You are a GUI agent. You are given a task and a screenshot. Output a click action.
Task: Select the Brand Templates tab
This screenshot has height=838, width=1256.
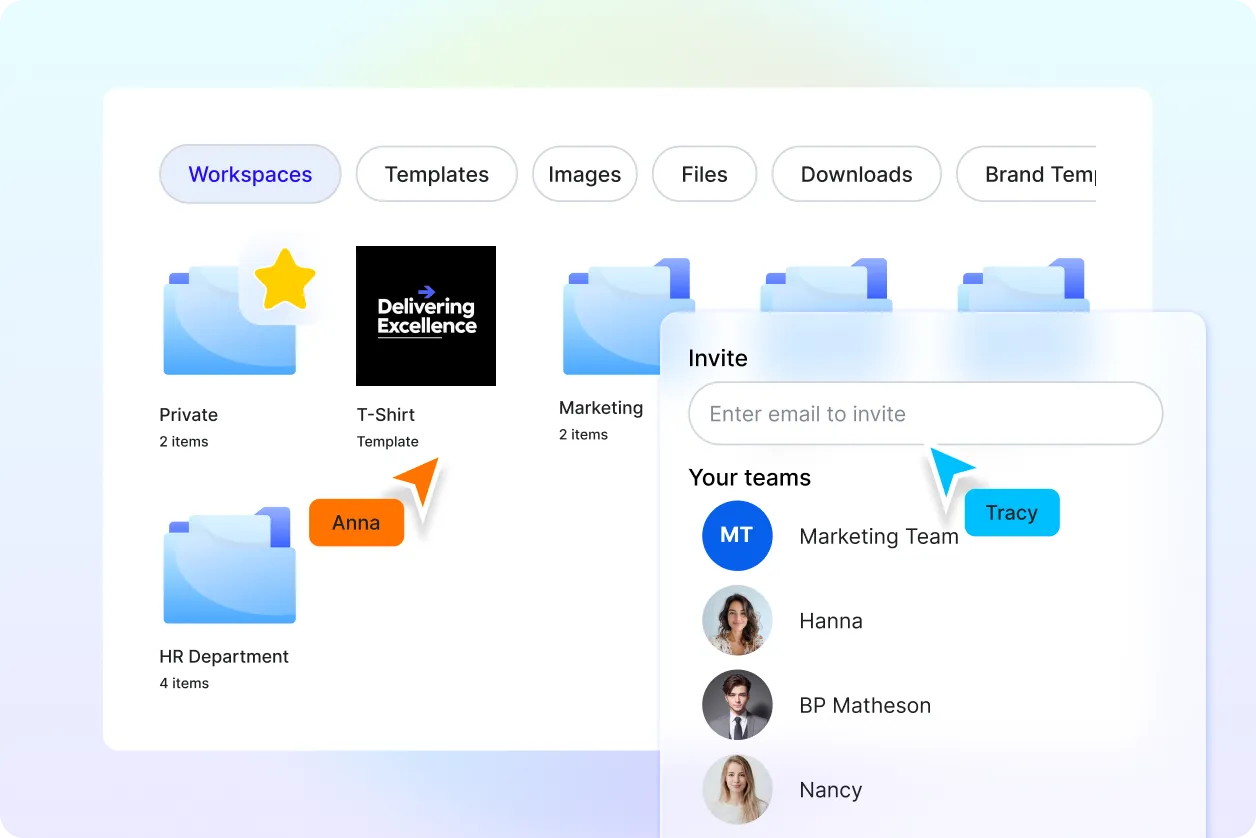(1027, 174)
